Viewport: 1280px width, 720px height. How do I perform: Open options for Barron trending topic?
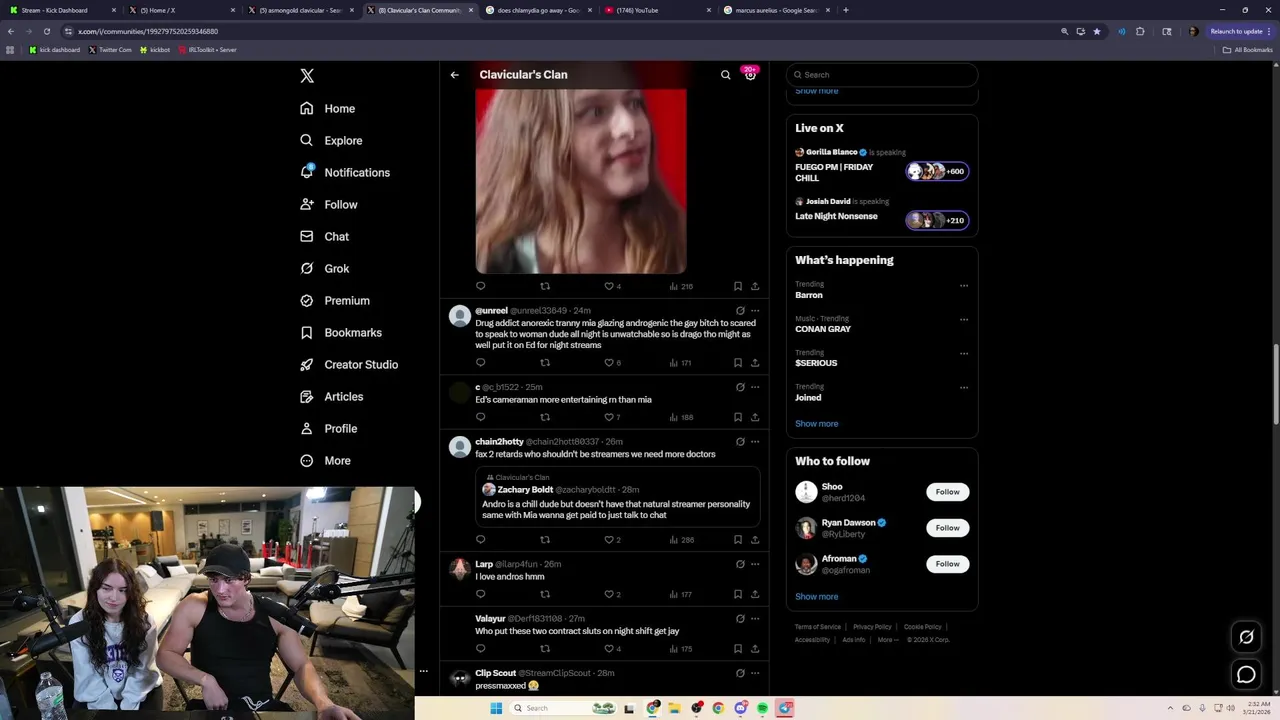[x=964, y=285]
